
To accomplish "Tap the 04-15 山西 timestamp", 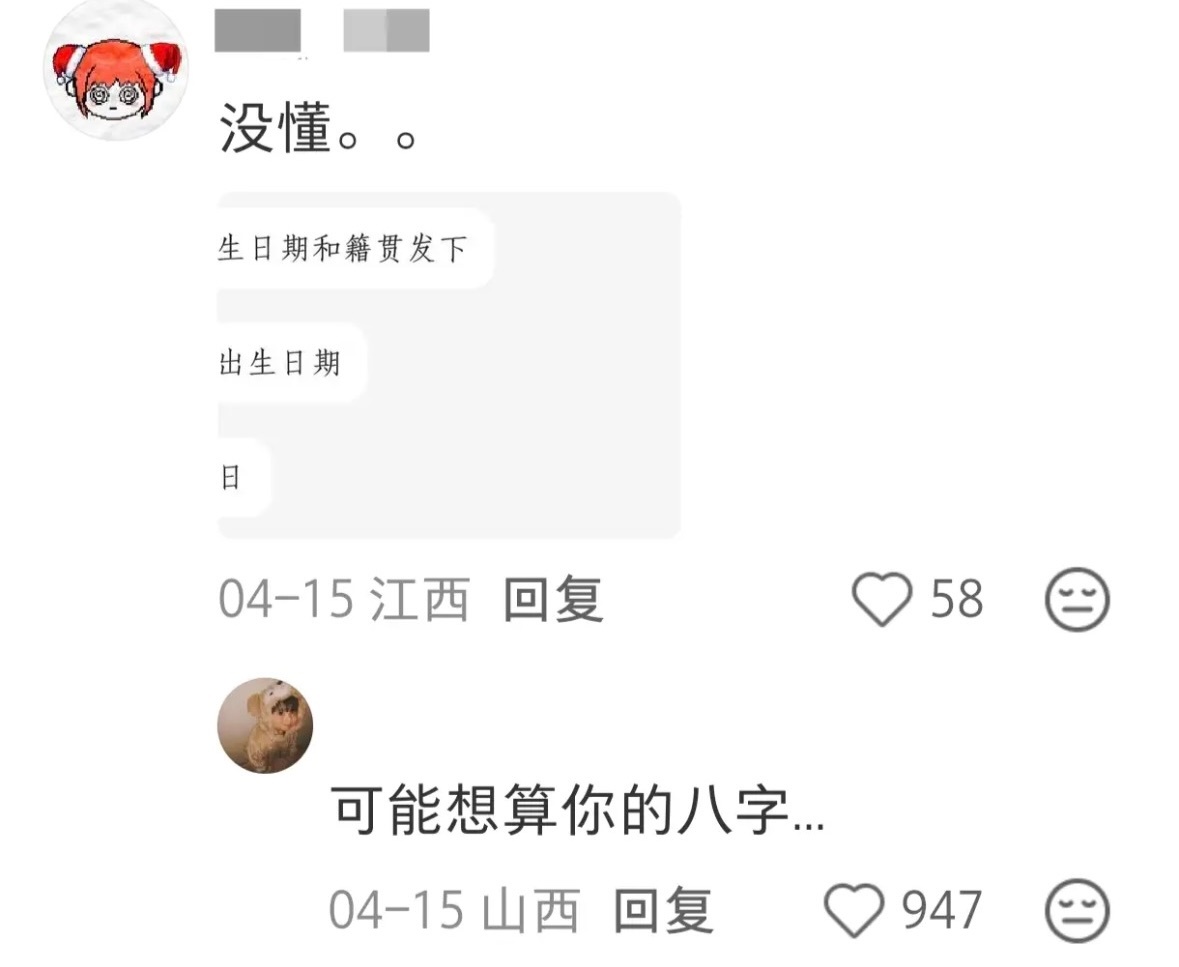I will click(x=454, y=911).
